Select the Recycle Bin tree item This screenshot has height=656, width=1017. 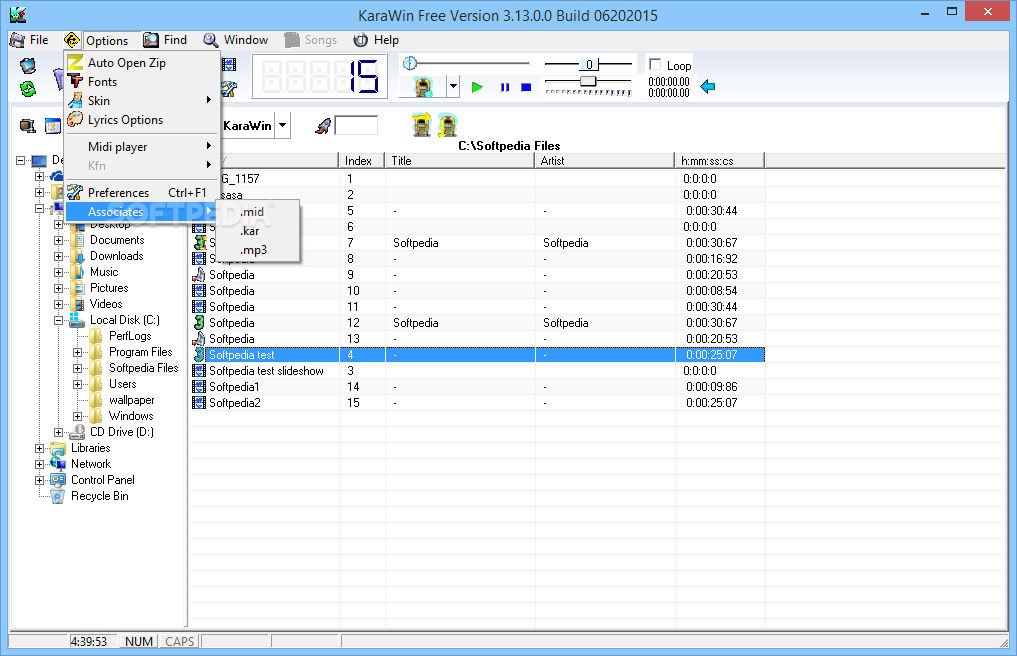100,496
